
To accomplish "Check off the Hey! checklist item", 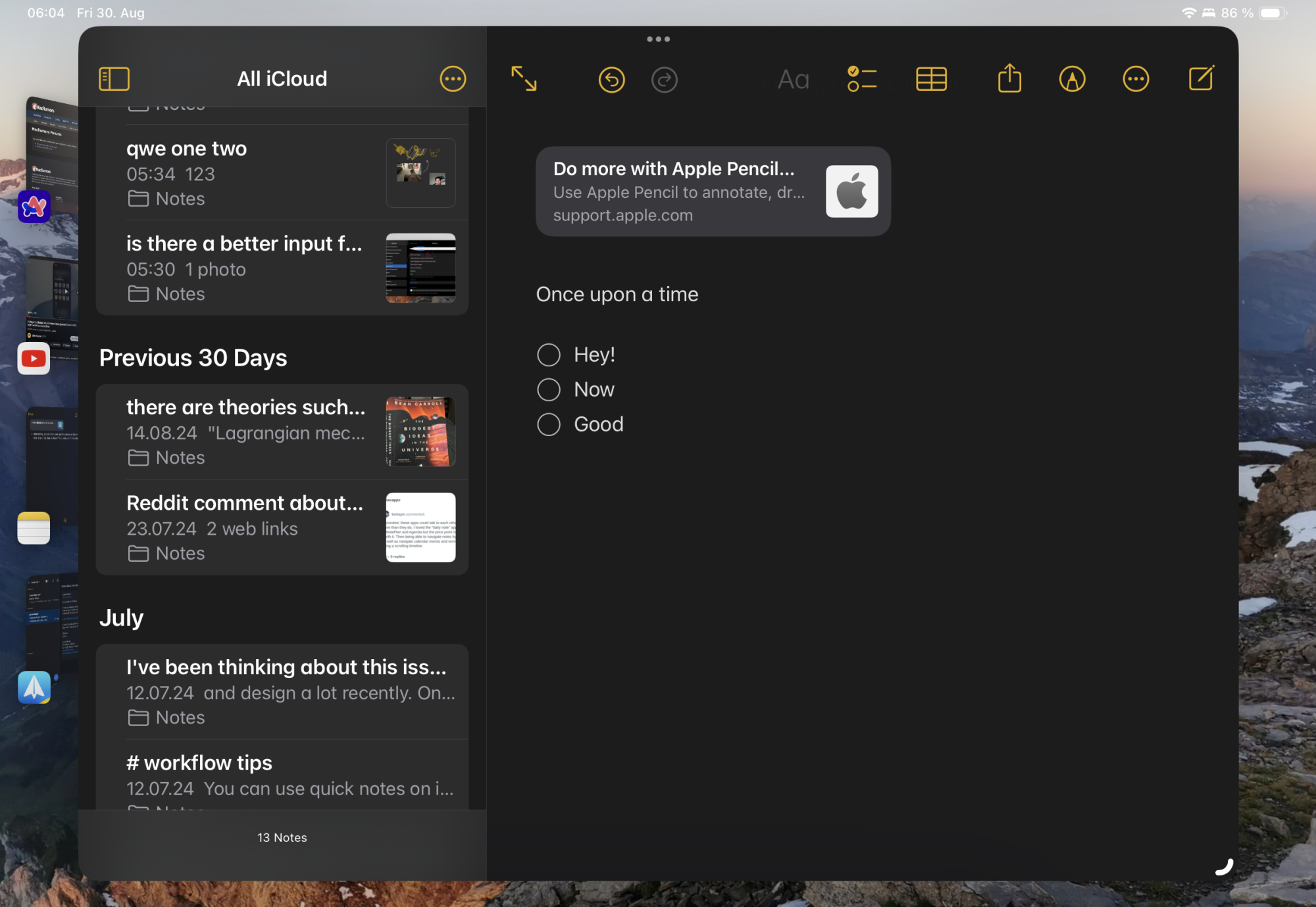I will coord(548,355).
